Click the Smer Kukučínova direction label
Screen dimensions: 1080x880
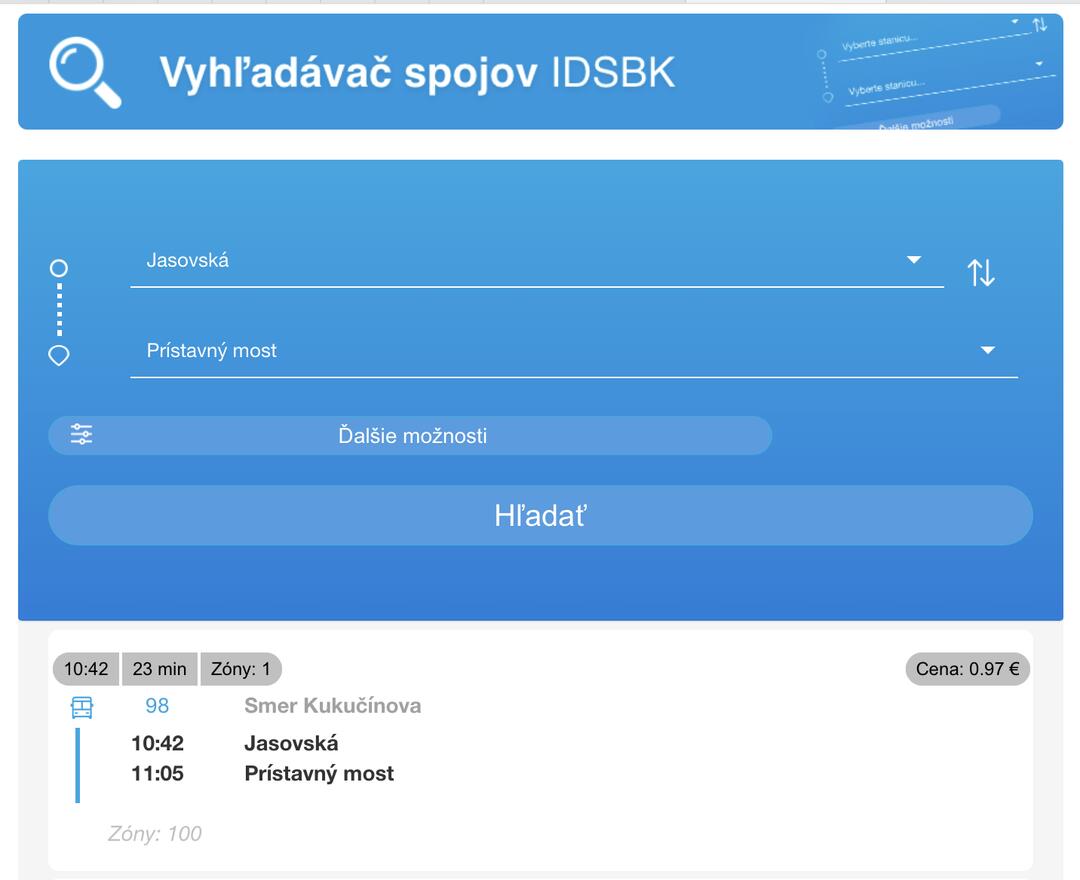point(332,706)
